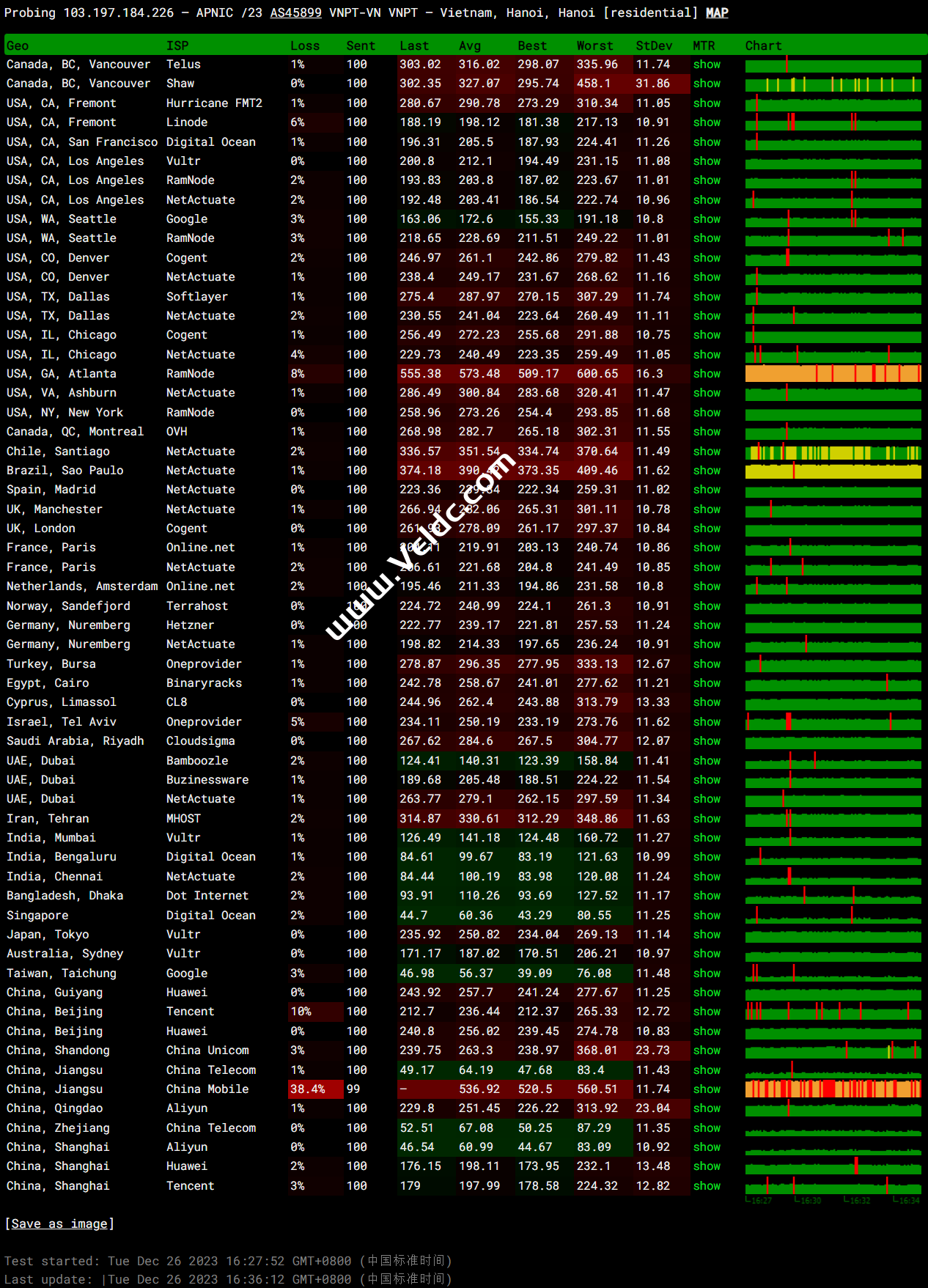This screenshot has width=928, height=1288.
Task: Show MTR for Chile Santiago NetActuate
Action: [707, 452]
